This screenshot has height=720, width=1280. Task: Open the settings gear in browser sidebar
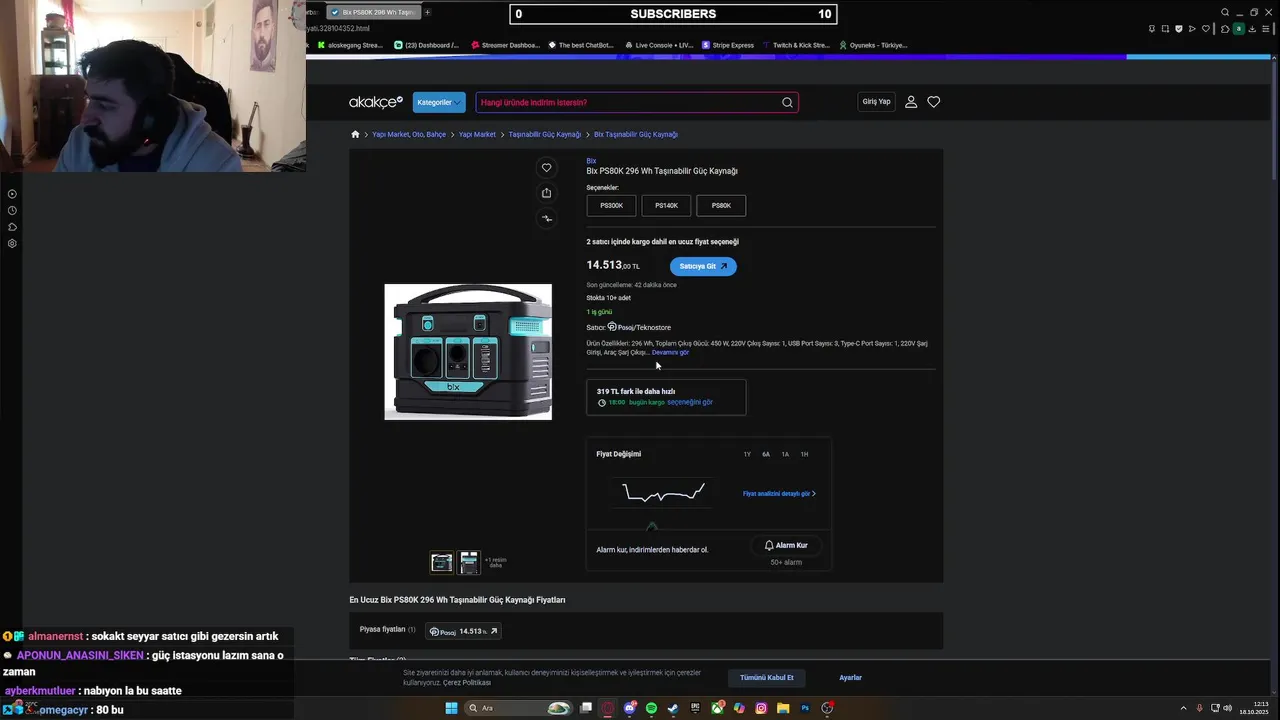12,243
